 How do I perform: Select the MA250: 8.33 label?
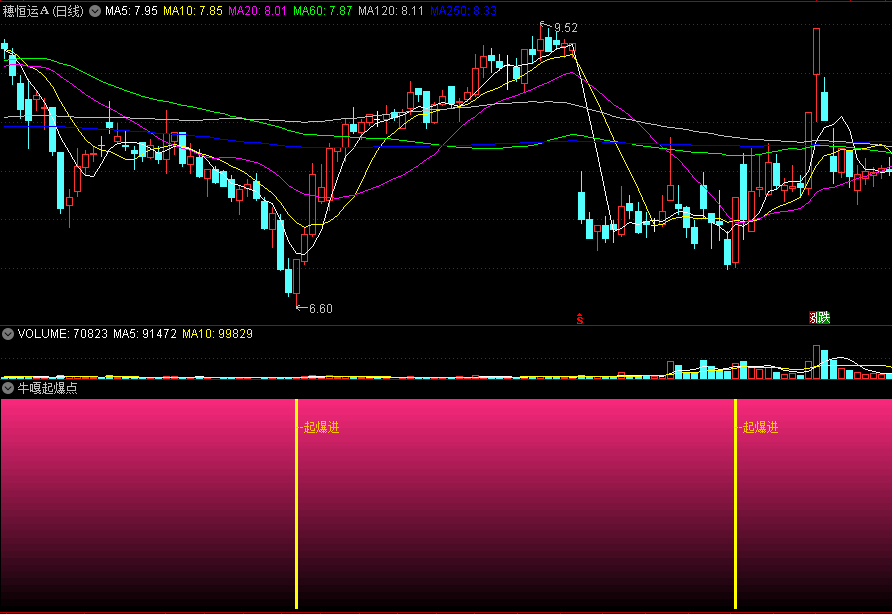(463, 11)
